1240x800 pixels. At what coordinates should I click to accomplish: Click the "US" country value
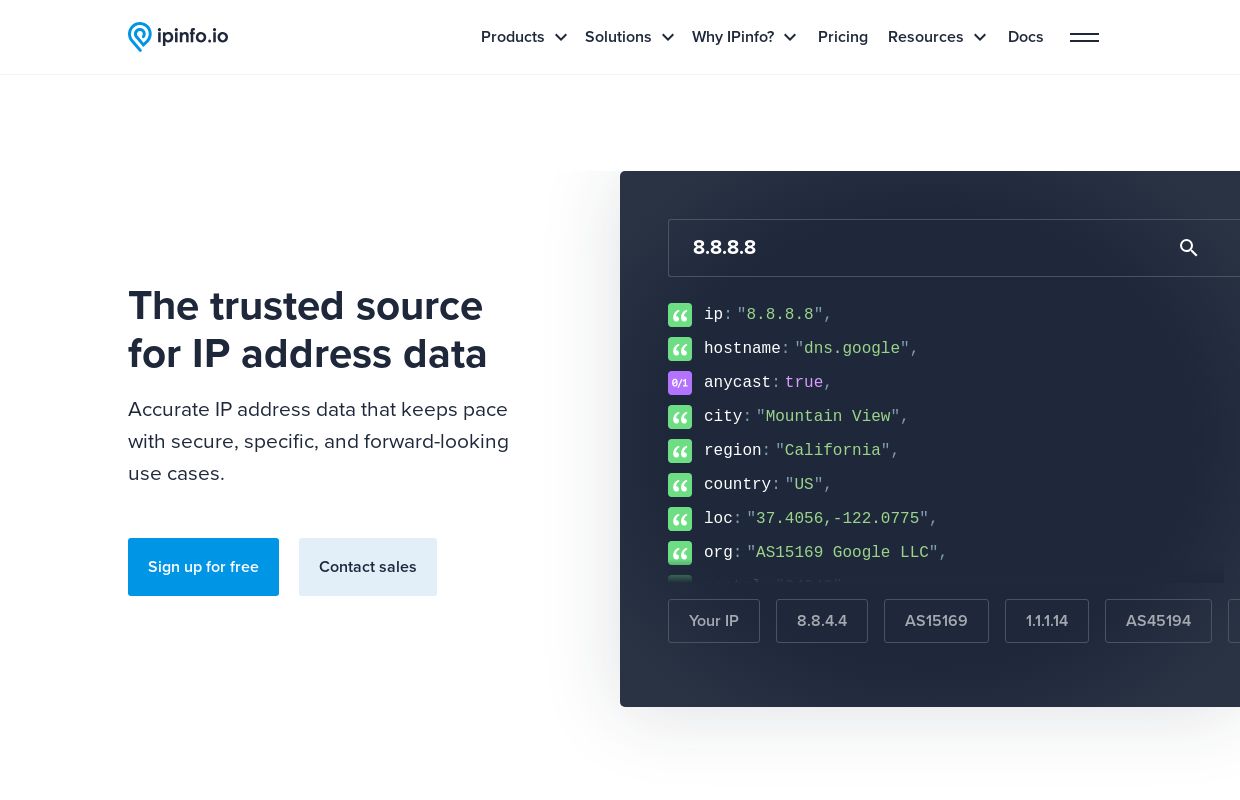click(x=804, y=485)
